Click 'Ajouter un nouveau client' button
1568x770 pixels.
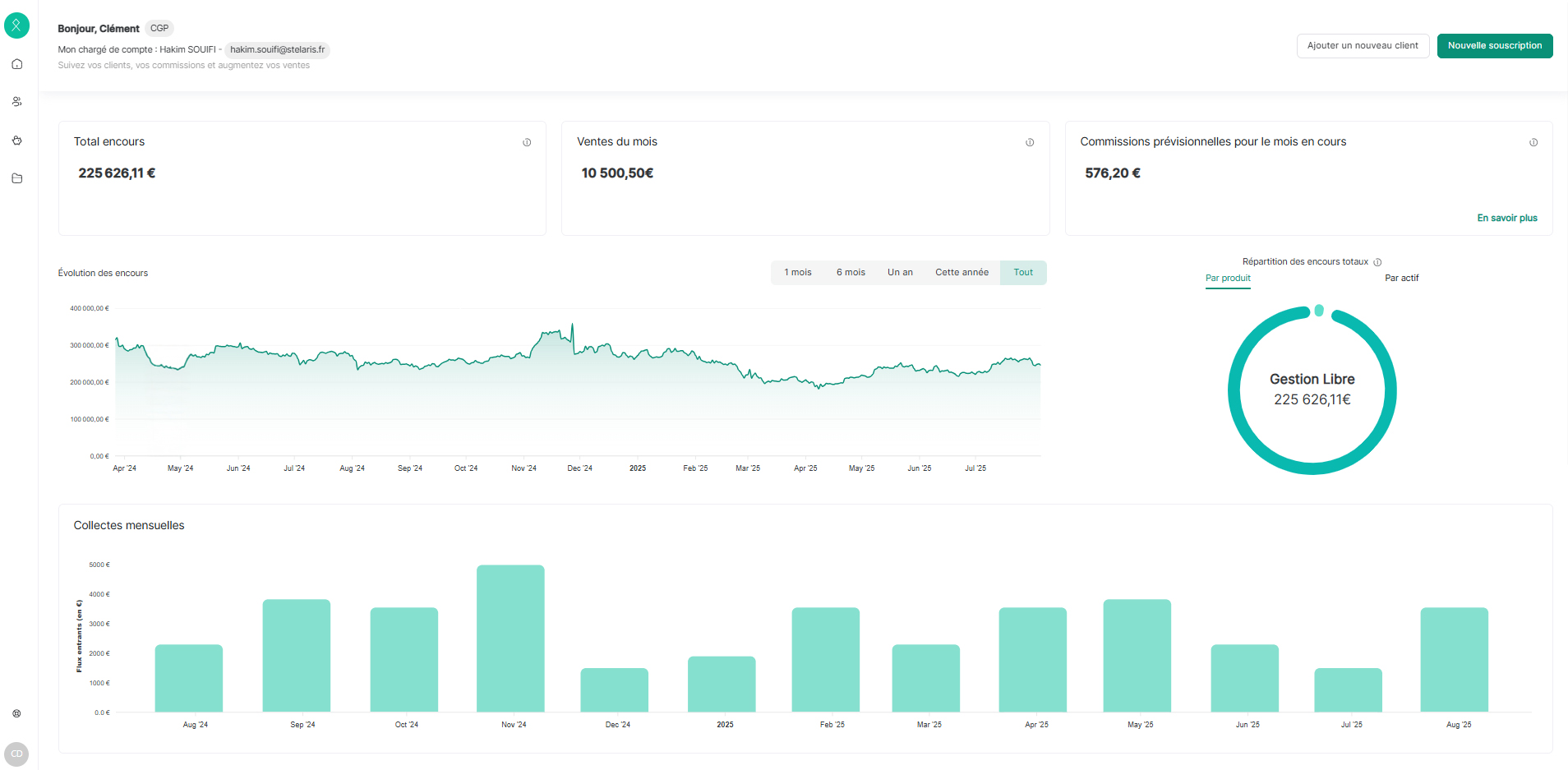1363,46
